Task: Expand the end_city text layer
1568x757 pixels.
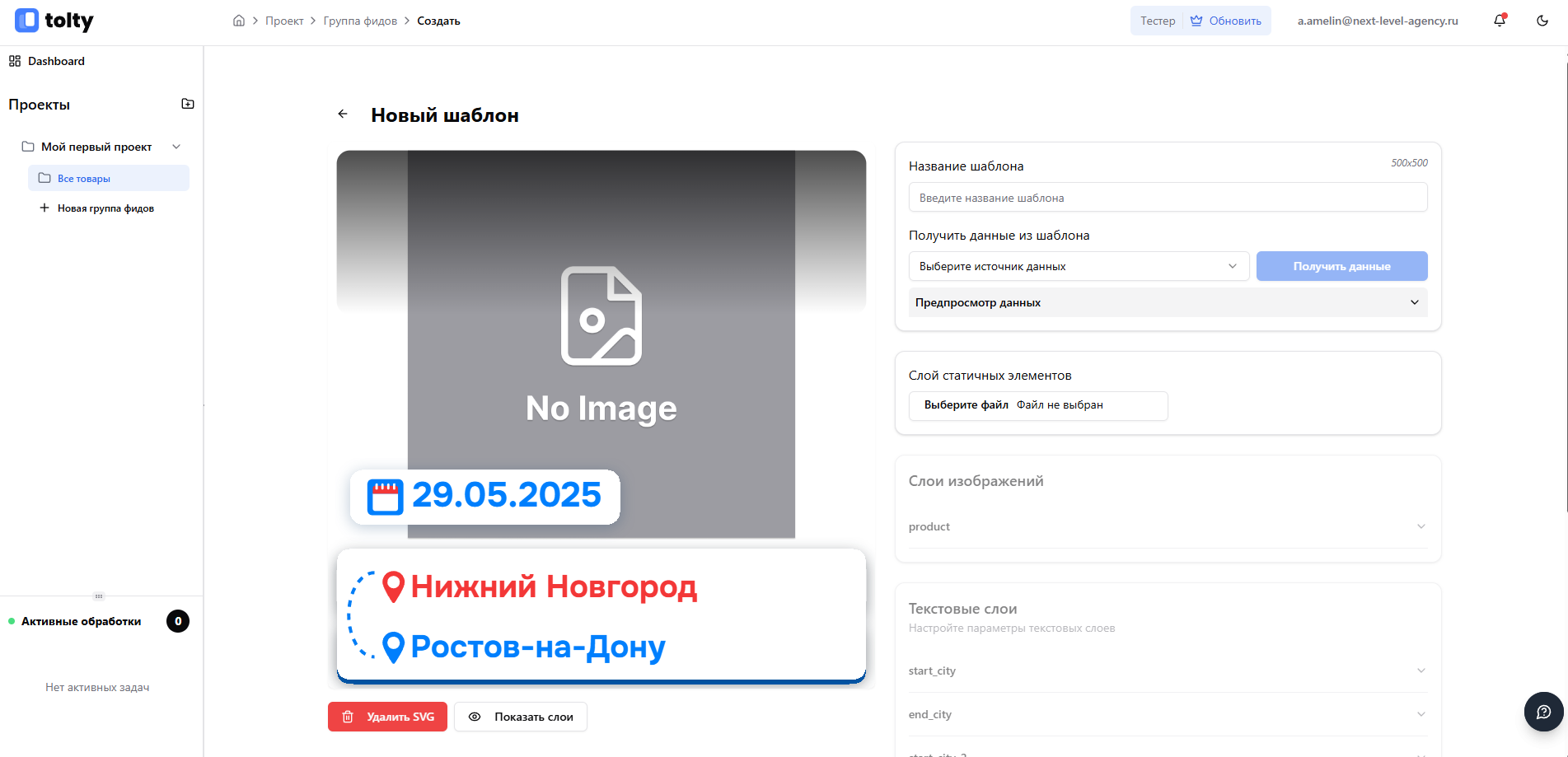Action: point(1168,714)
